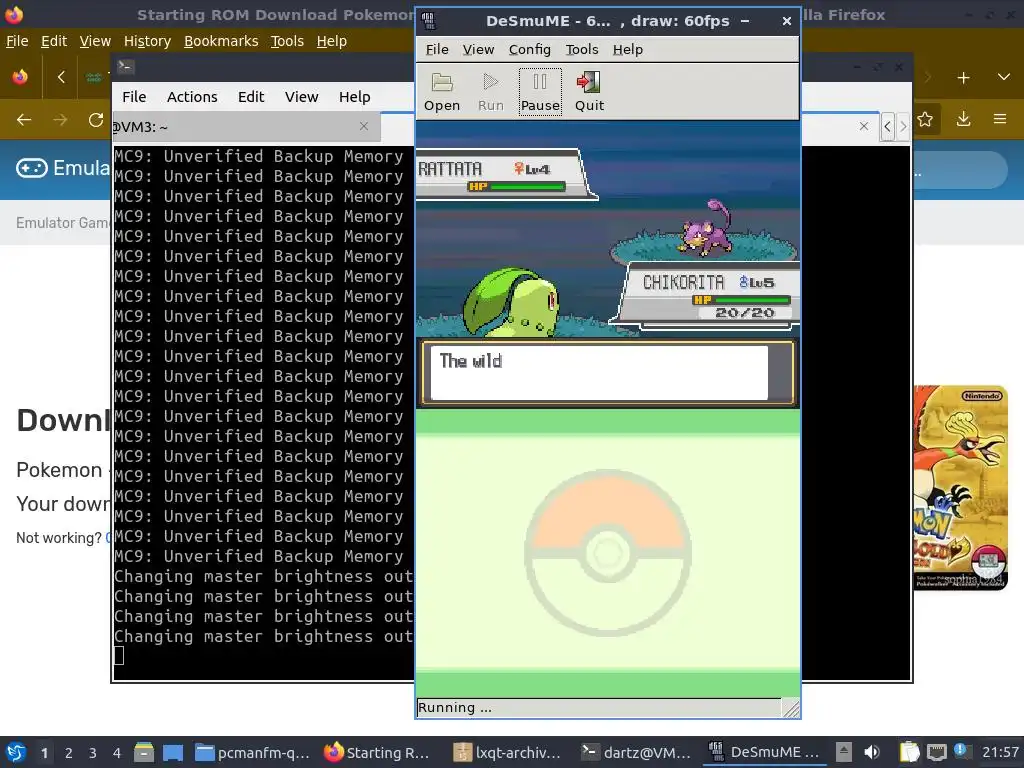This screenshot has height=768, width=1024.
Task: Open a new Firefox tab with plus
Action: (963, 78)
